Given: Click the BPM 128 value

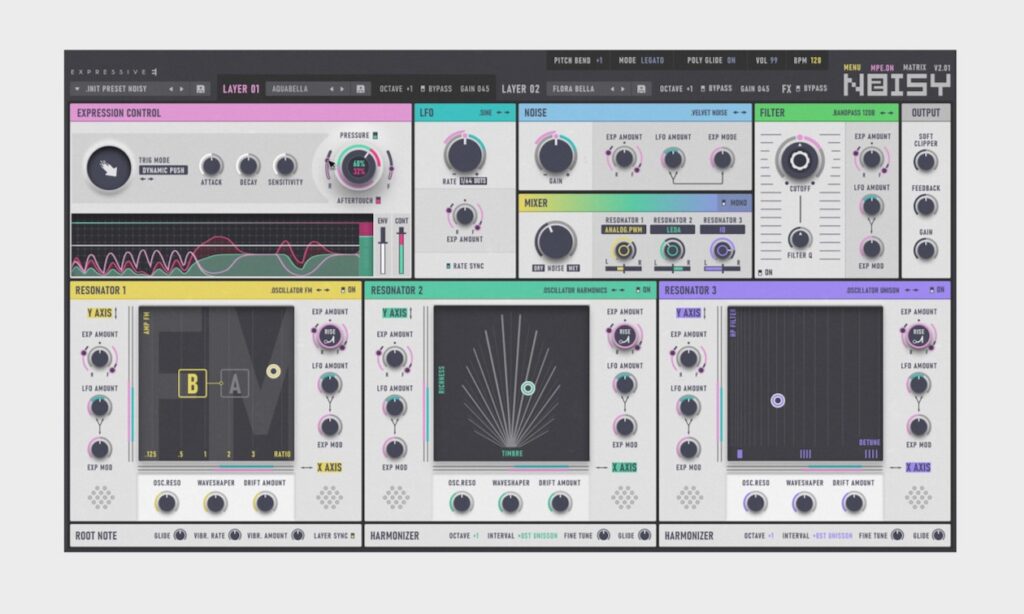Looking at the screenshot, I should (807, 60).
